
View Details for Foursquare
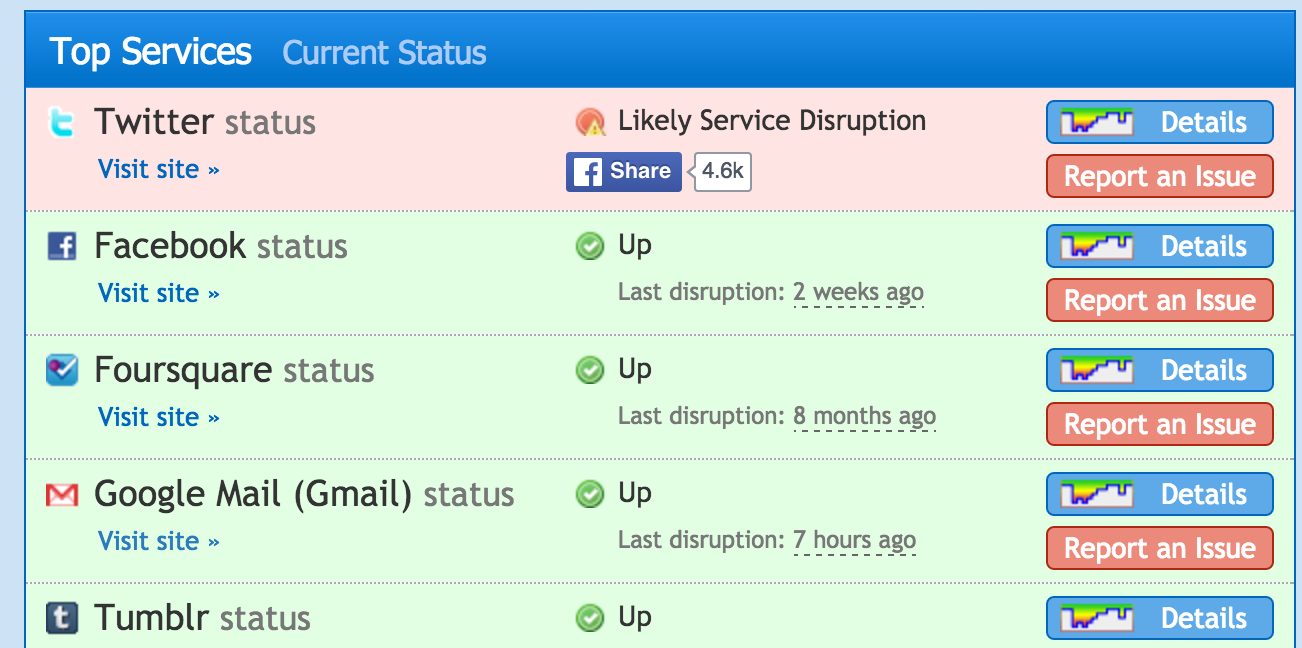(1160, 370)
